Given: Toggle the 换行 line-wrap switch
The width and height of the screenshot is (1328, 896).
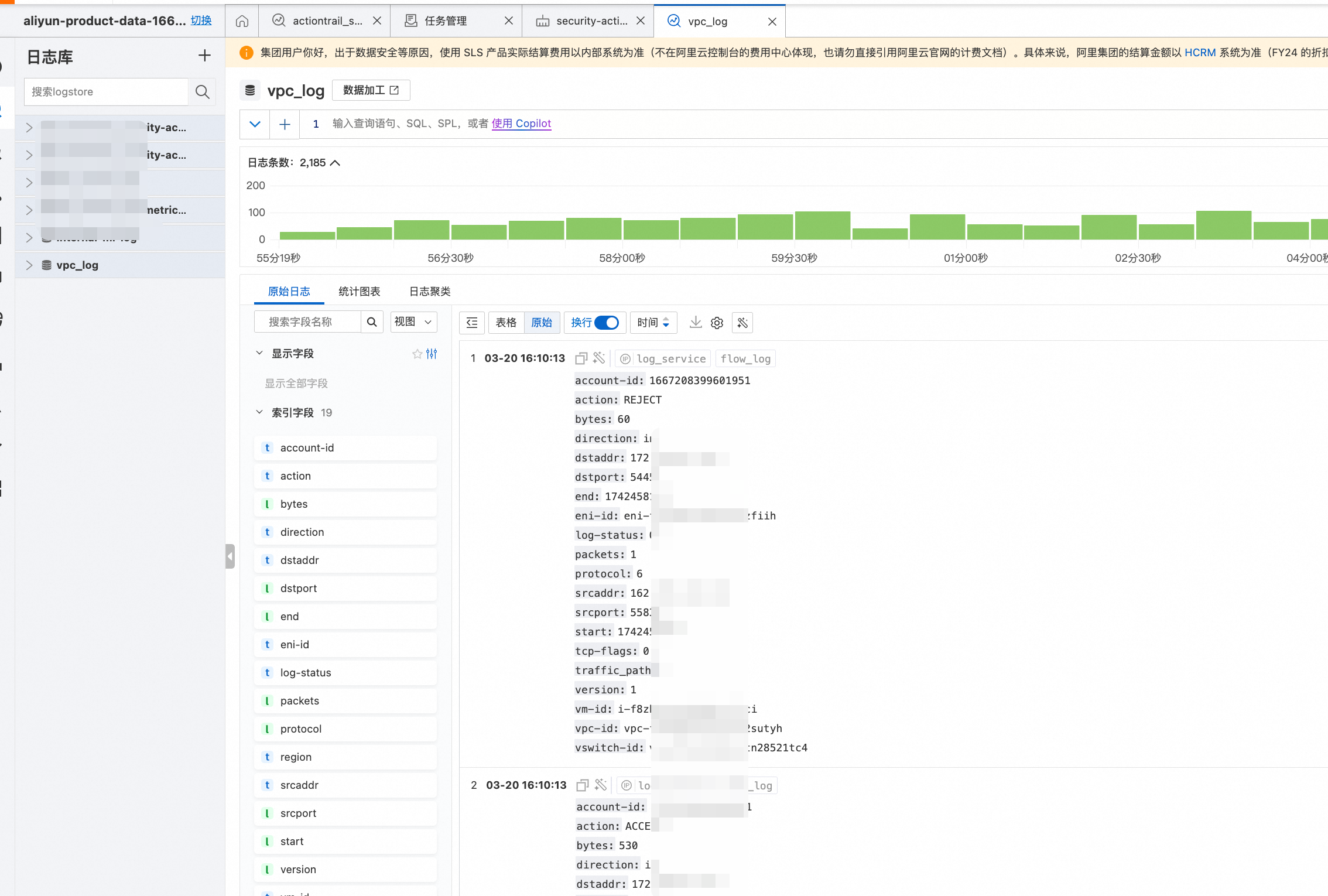Looking at the screenshot, I should pos(607,323).
